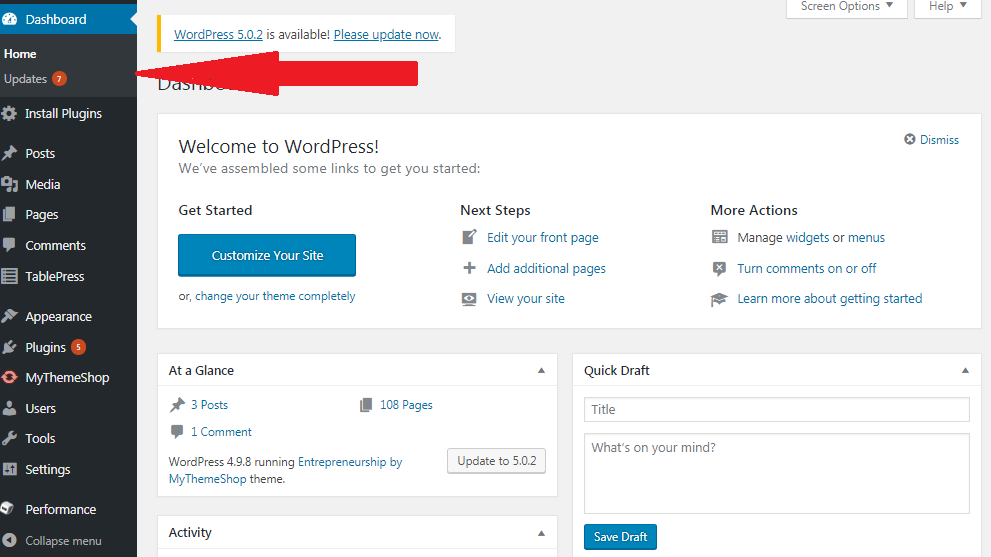Click the comments toggle icon in More Actions
This screenshot has width=991, height=557.
click(x=719, y=269)
